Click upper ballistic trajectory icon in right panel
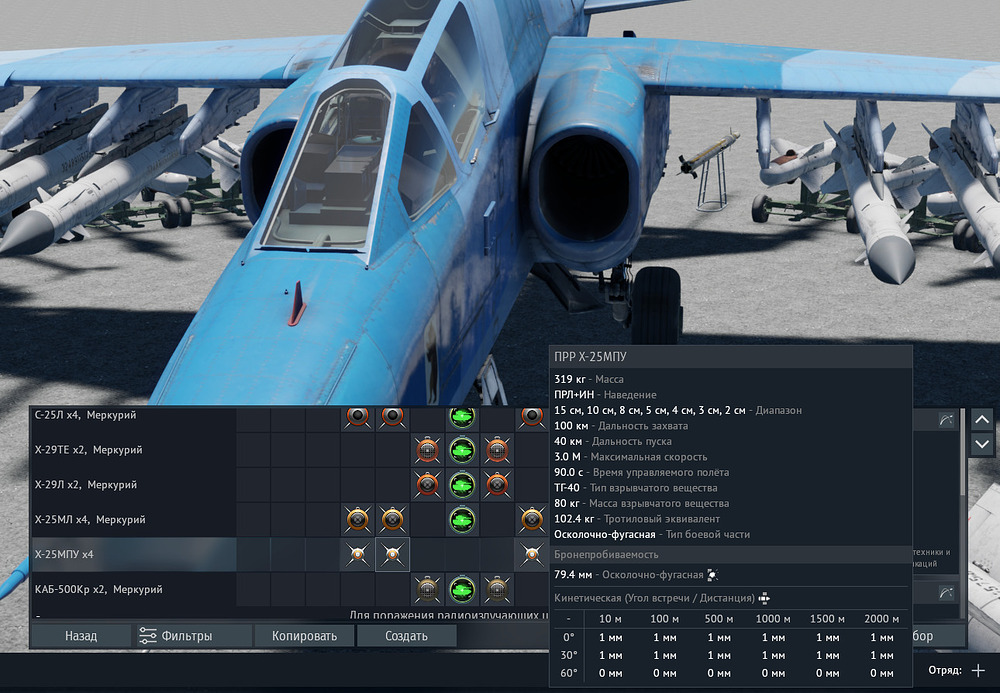 coord(946,419)
